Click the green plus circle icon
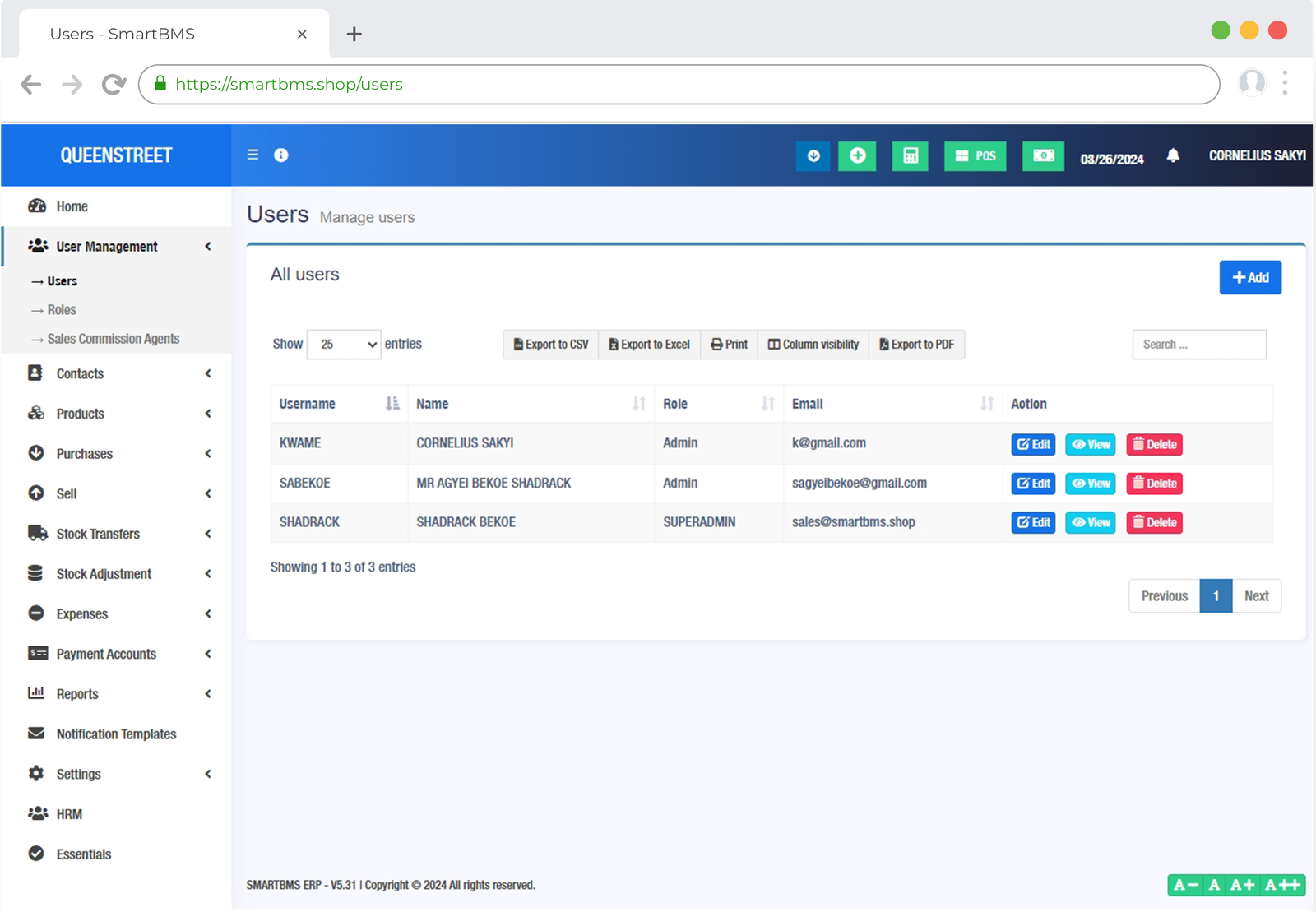1316x912 pixels. tap(857, 156)
